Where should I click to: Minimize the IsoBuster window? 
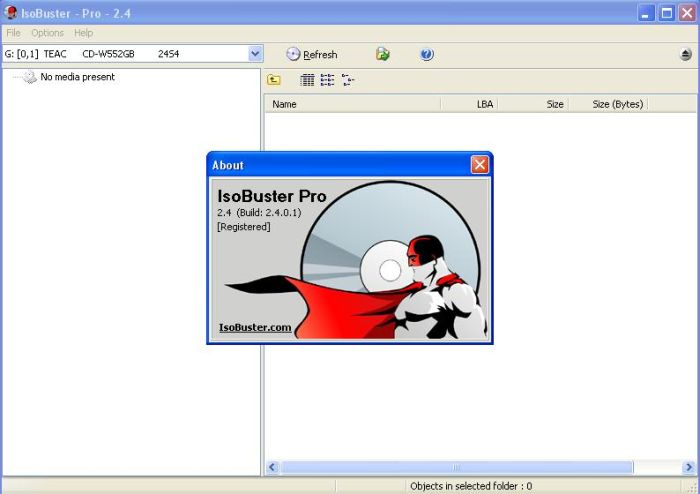click(x=646, y=13)
